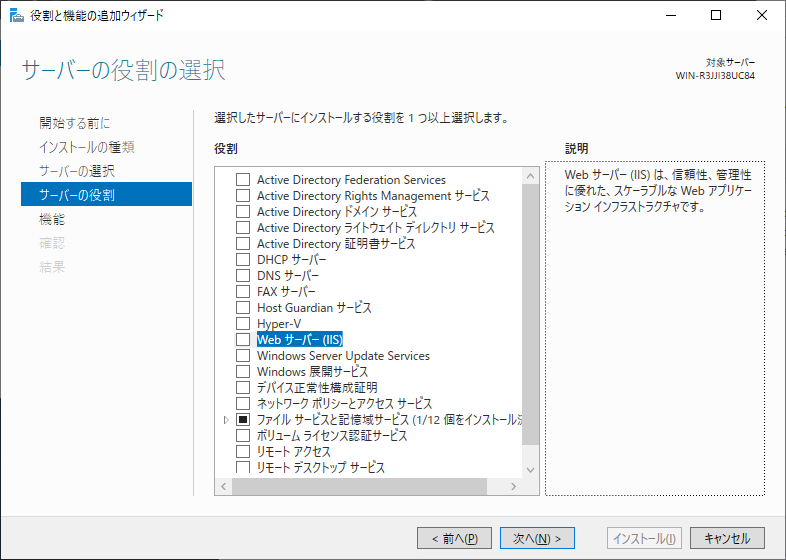This screenshot has height=560, width=786.
Task: Click the < 前へ(P) button
Action: point(453,538)
